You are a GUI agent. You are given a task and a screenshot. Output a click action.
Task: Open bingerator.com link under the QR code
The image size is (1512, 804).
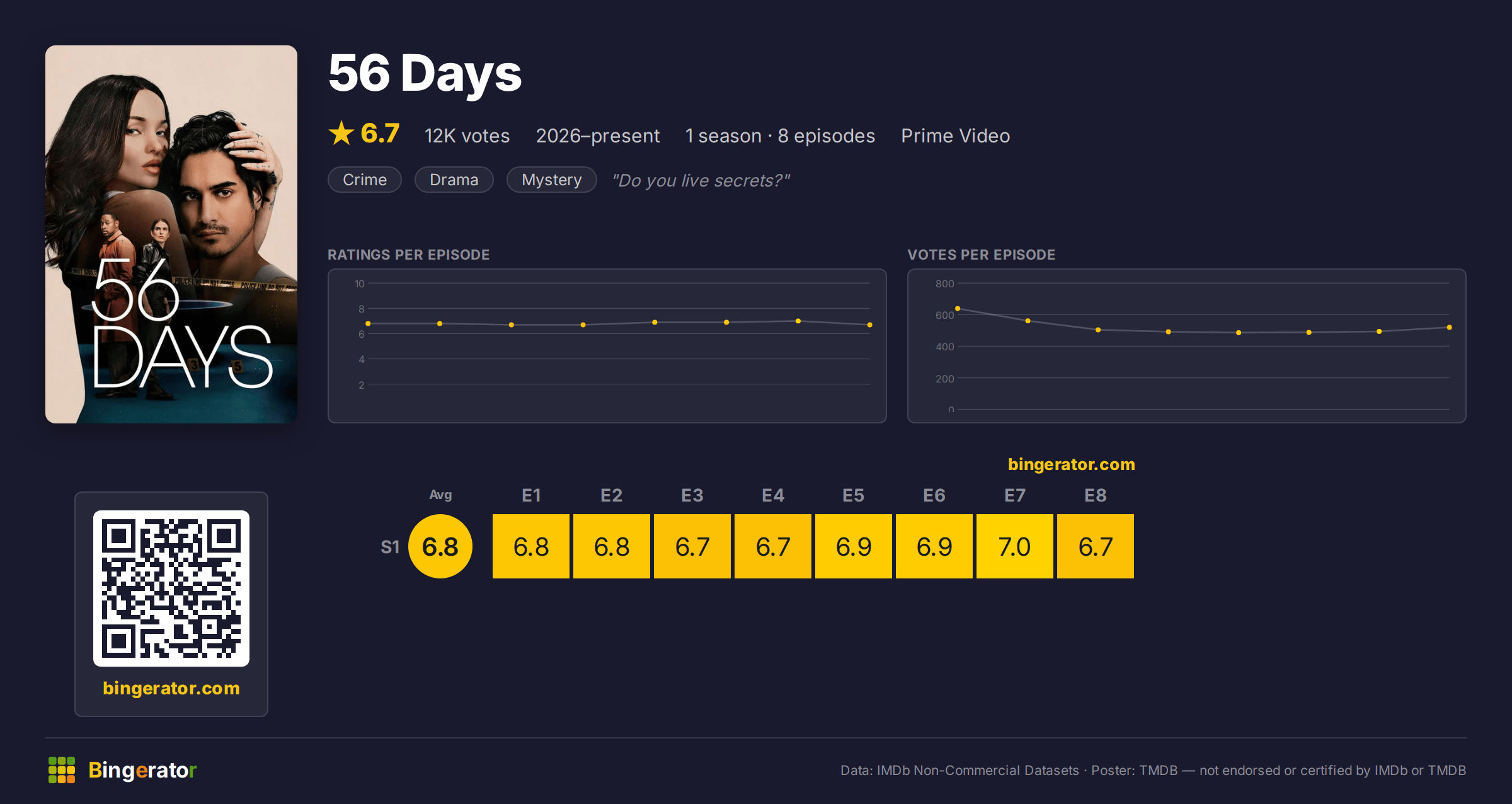171,688
